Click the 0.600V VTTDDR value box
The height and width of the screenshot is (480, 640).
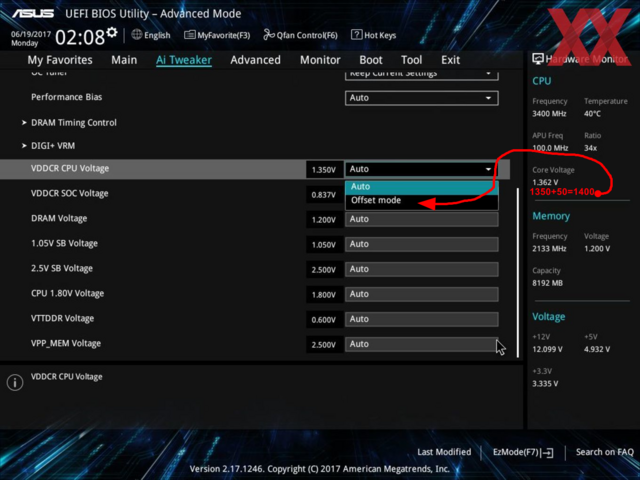[324, 320]
